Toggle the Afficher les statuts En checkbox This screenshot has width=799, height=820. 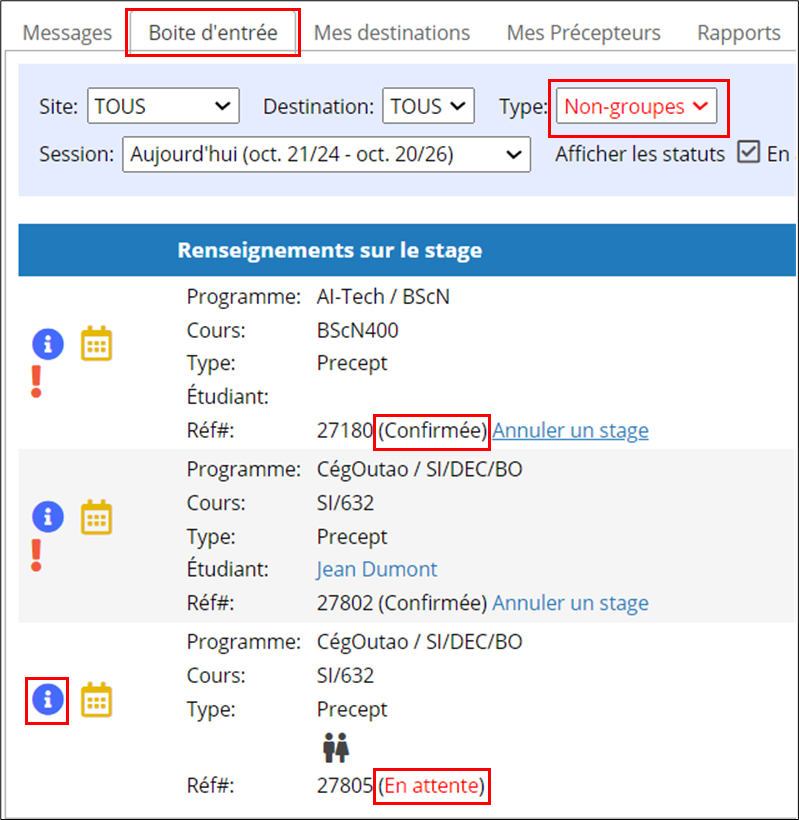748,153
